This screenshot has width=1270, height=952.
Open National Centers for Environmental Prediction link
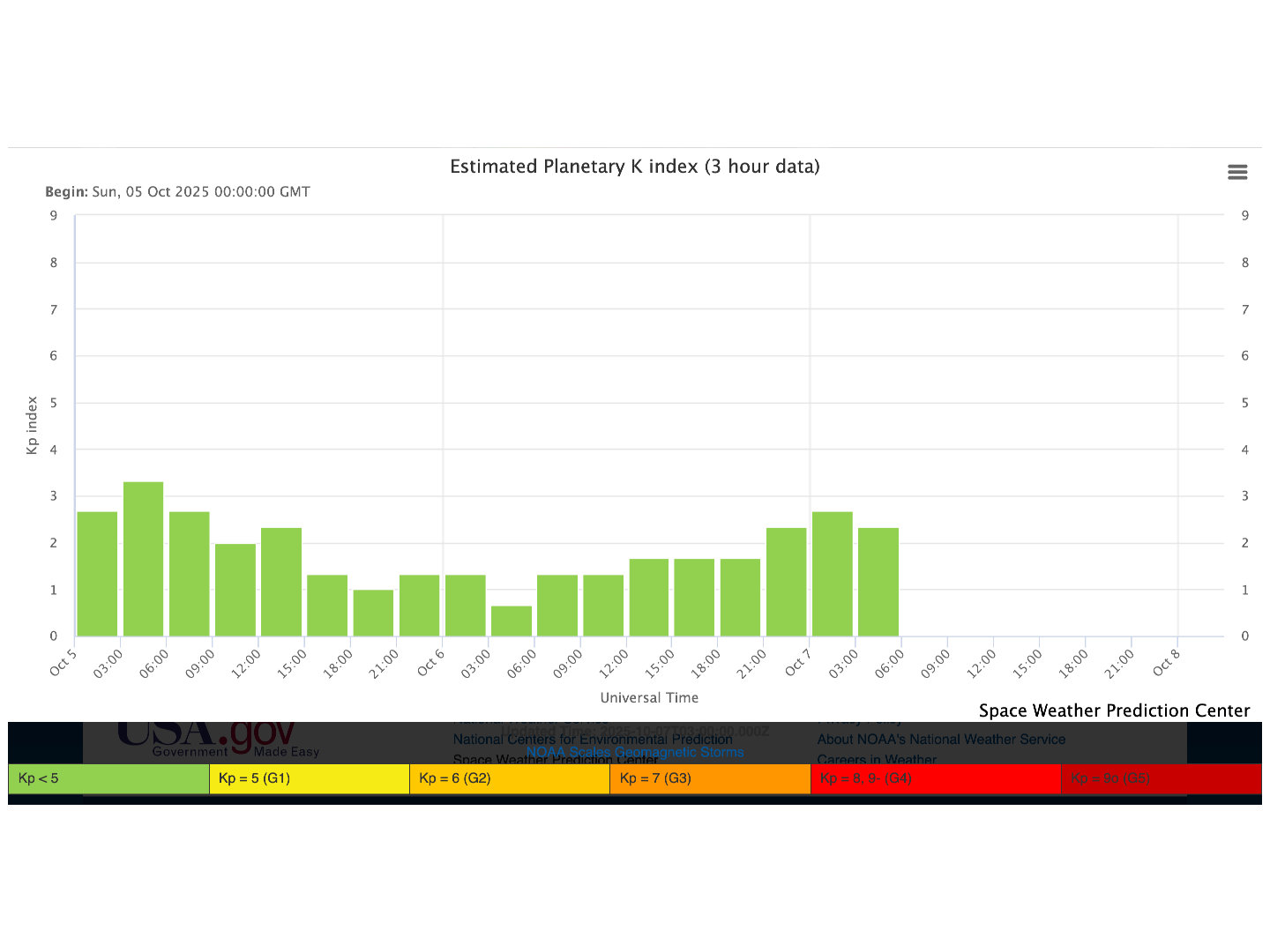point(592,739)
